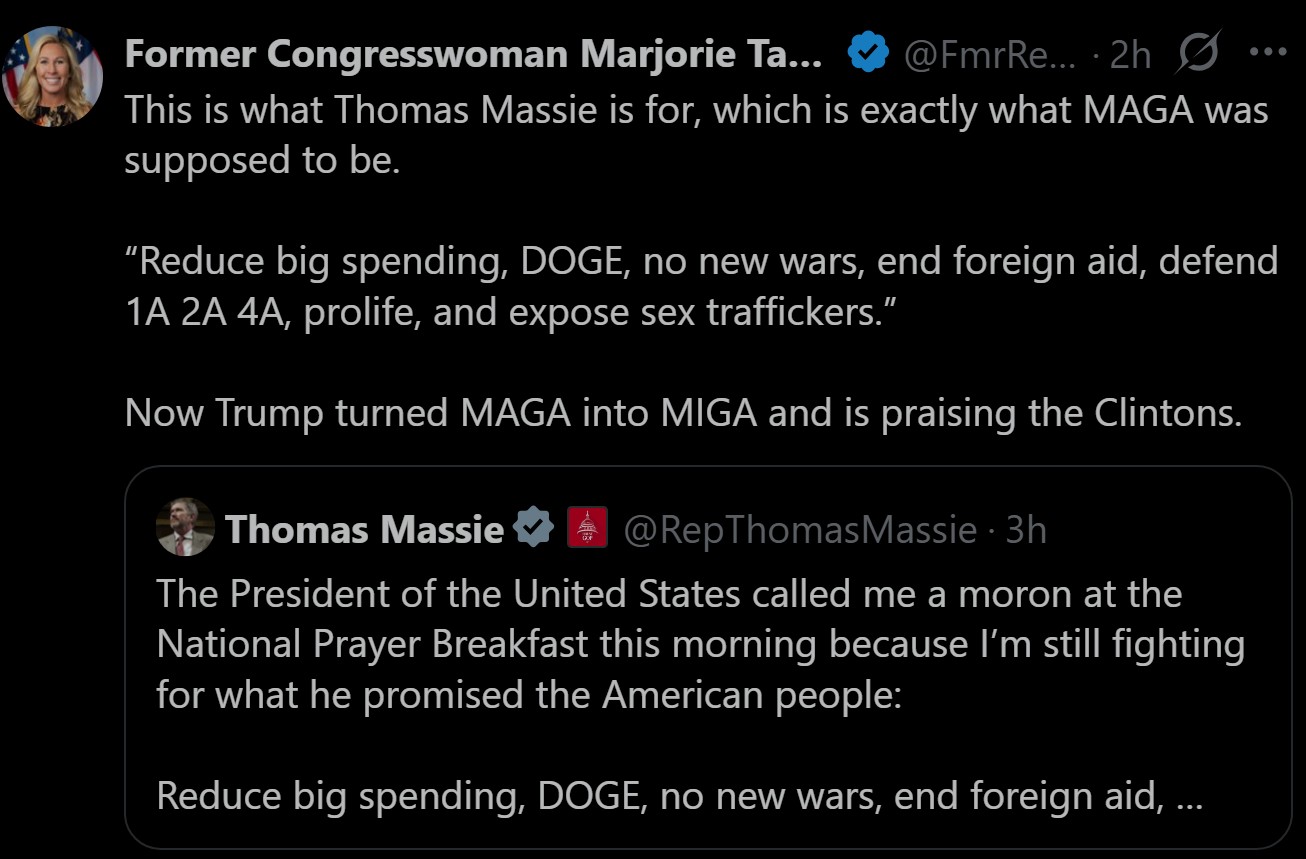Click the blue verified checkmark badge
Screen dimensions: 1306x859
click(x=868, y=54)
